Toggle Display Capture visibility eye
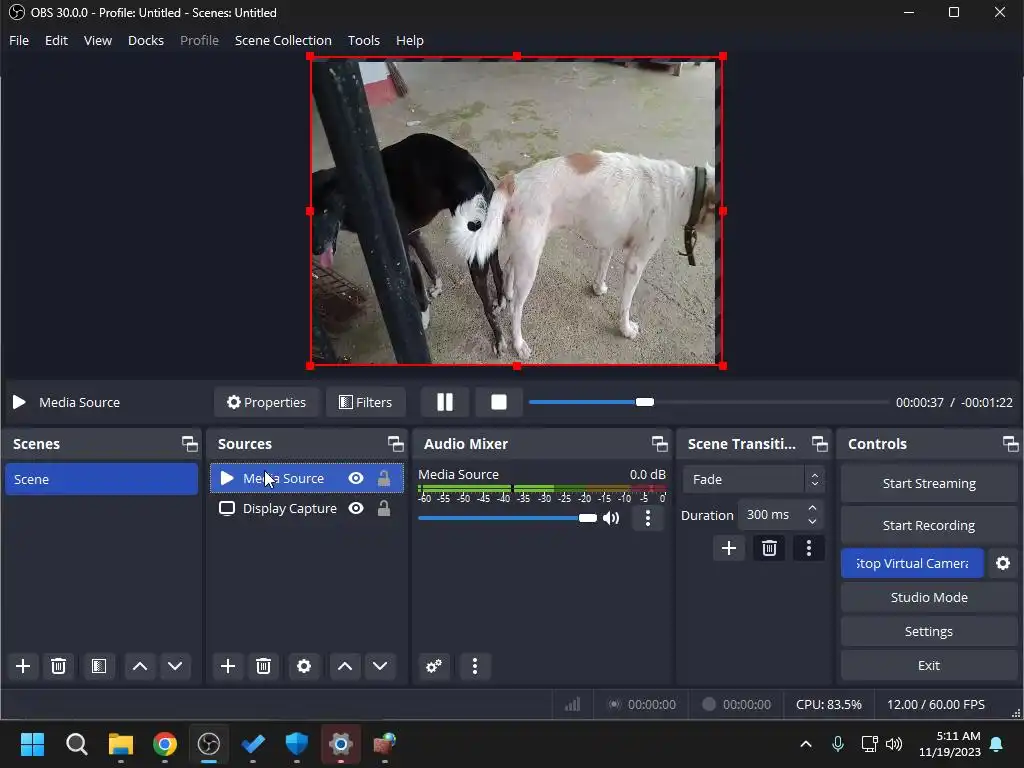Screen dimensions: 1024x768 [x=356, y=508]
